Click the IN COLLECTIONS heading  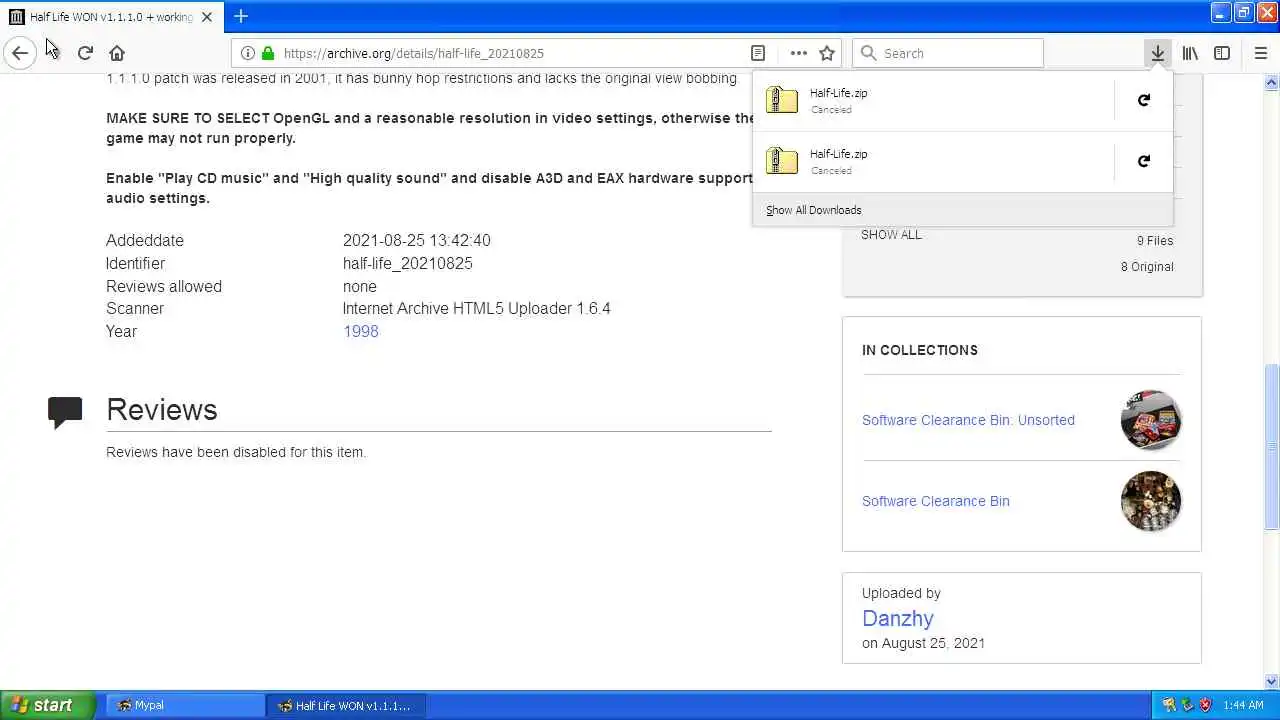click(x=920, y=350)
